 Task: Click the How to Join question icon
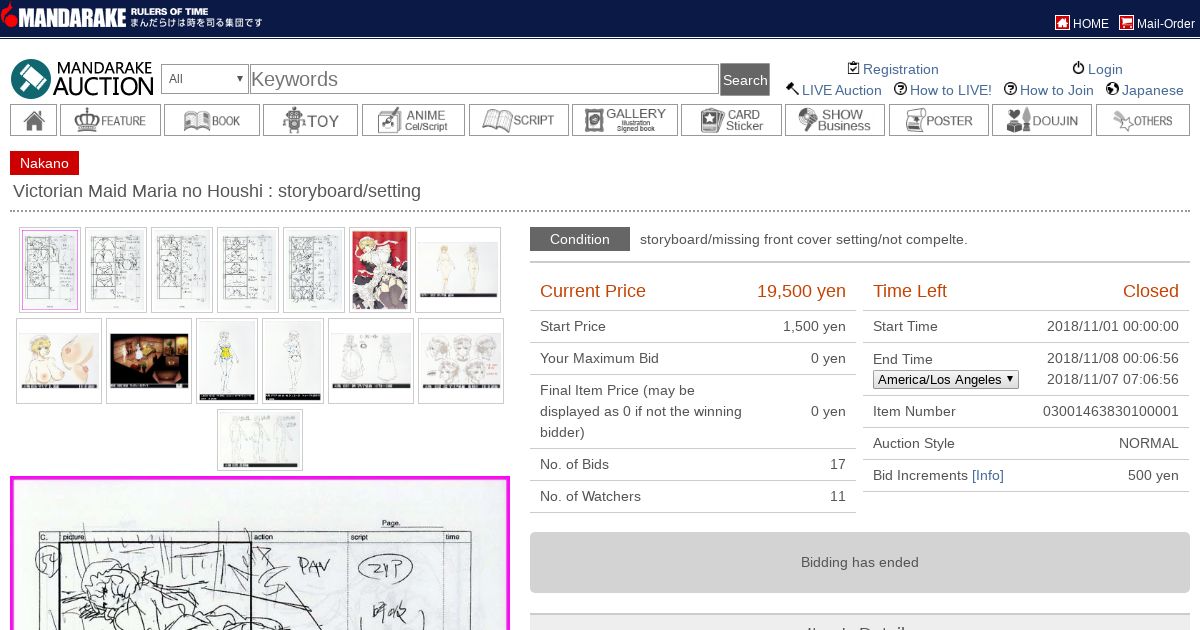pyautogui.click(x=1010, y=89)
